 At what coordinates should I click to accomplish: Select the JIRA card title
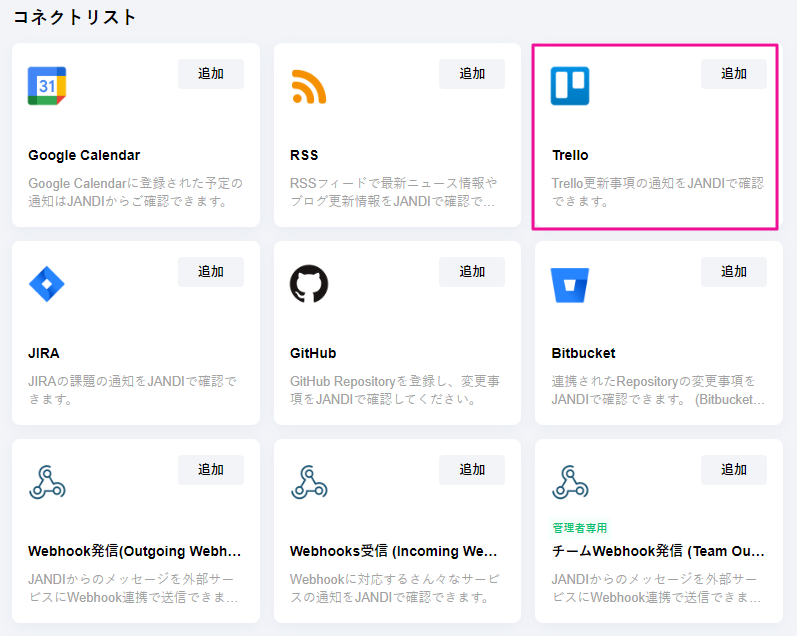point(44,353)
